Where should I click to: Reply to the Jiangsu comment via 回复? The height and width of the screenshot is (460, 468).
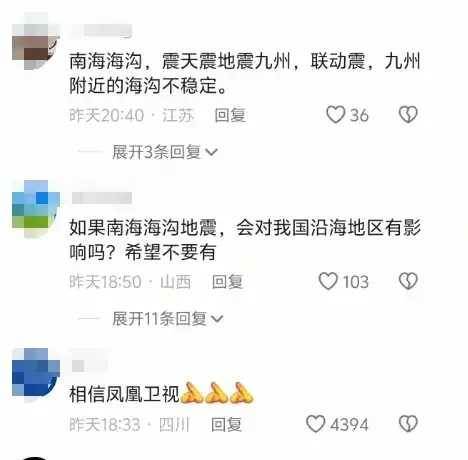[x=230, y=115]
